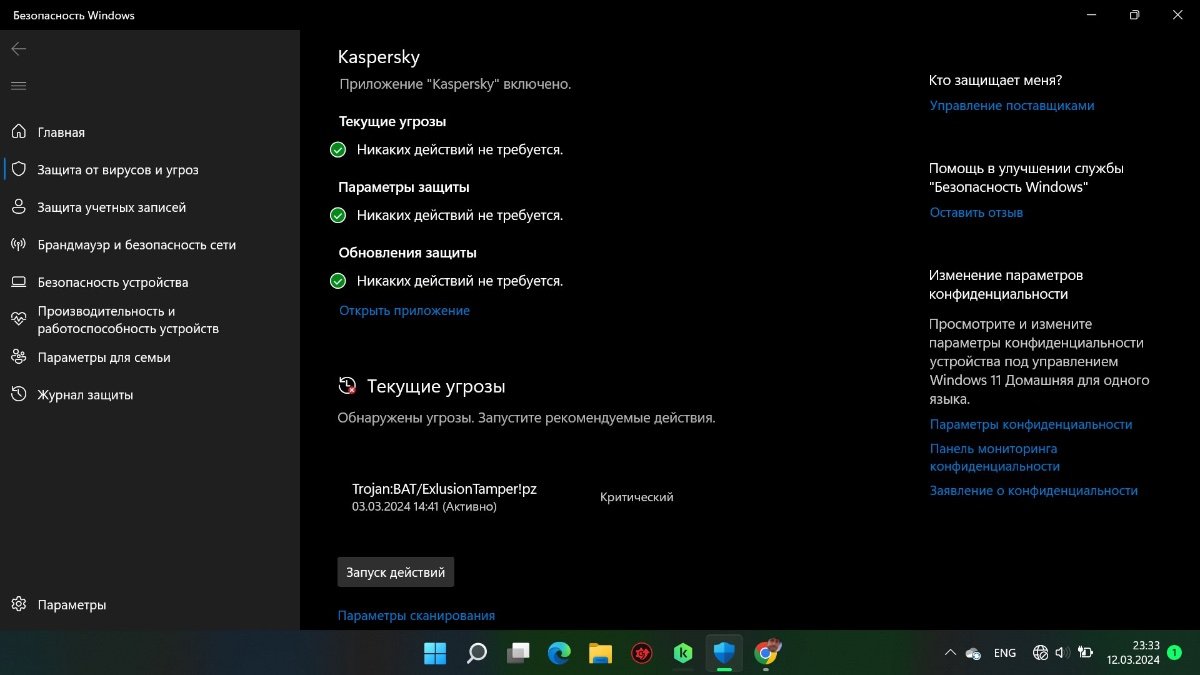
Task: Click green checkmark under Текущие угрозы
Action: coord(338,150)
